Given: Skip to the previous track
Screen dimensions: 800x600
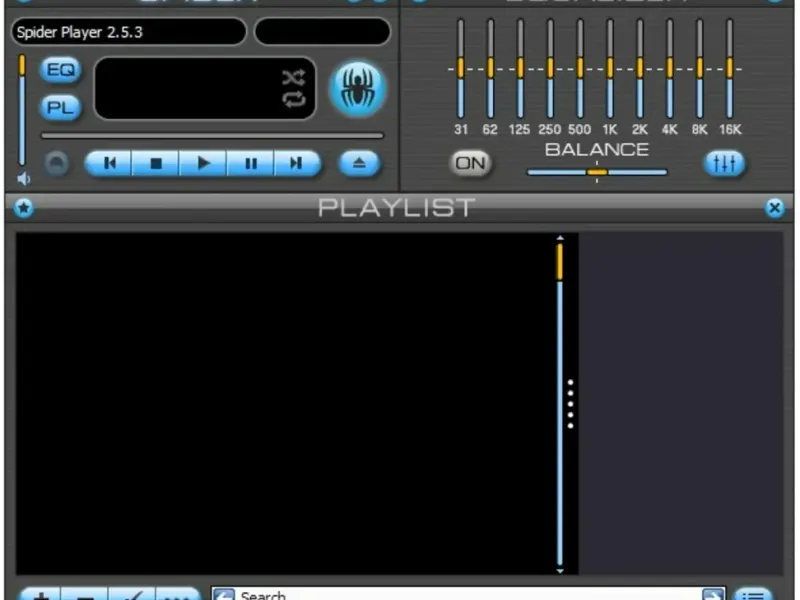Looking at the screenshot, I should [x=109, y=163].
